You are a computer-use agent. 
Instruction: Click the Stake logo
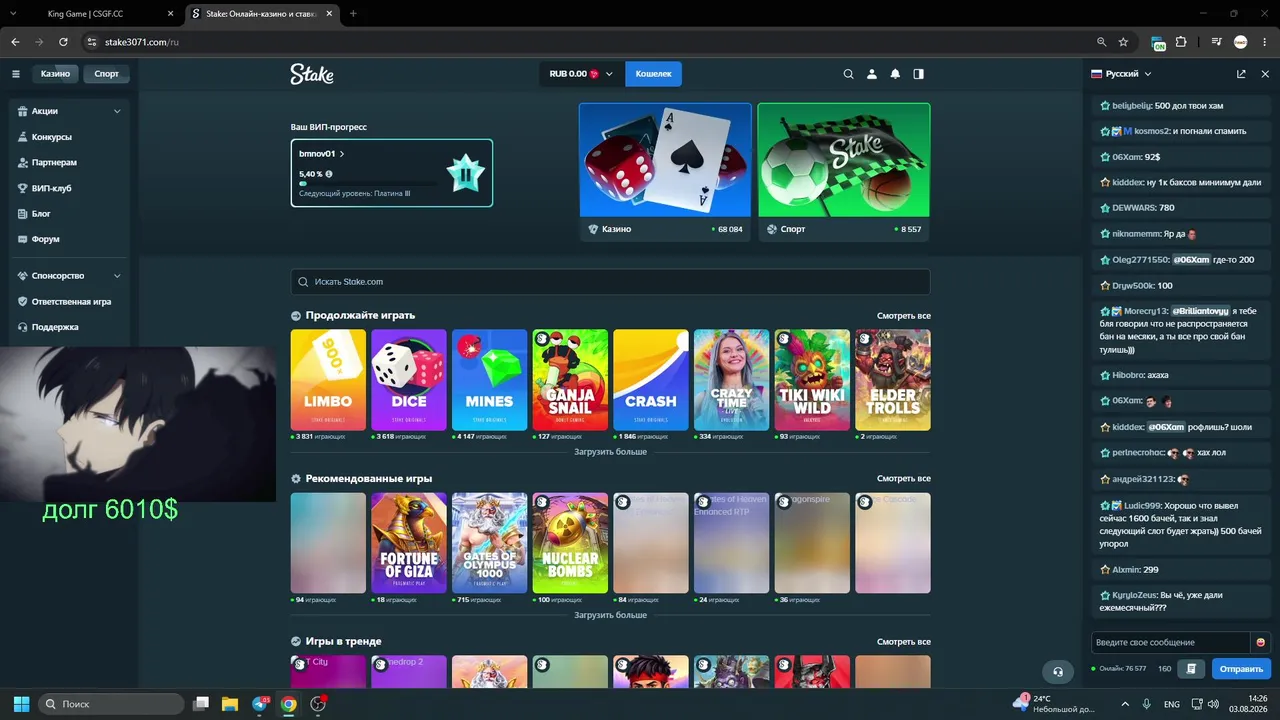coord(312,74)
